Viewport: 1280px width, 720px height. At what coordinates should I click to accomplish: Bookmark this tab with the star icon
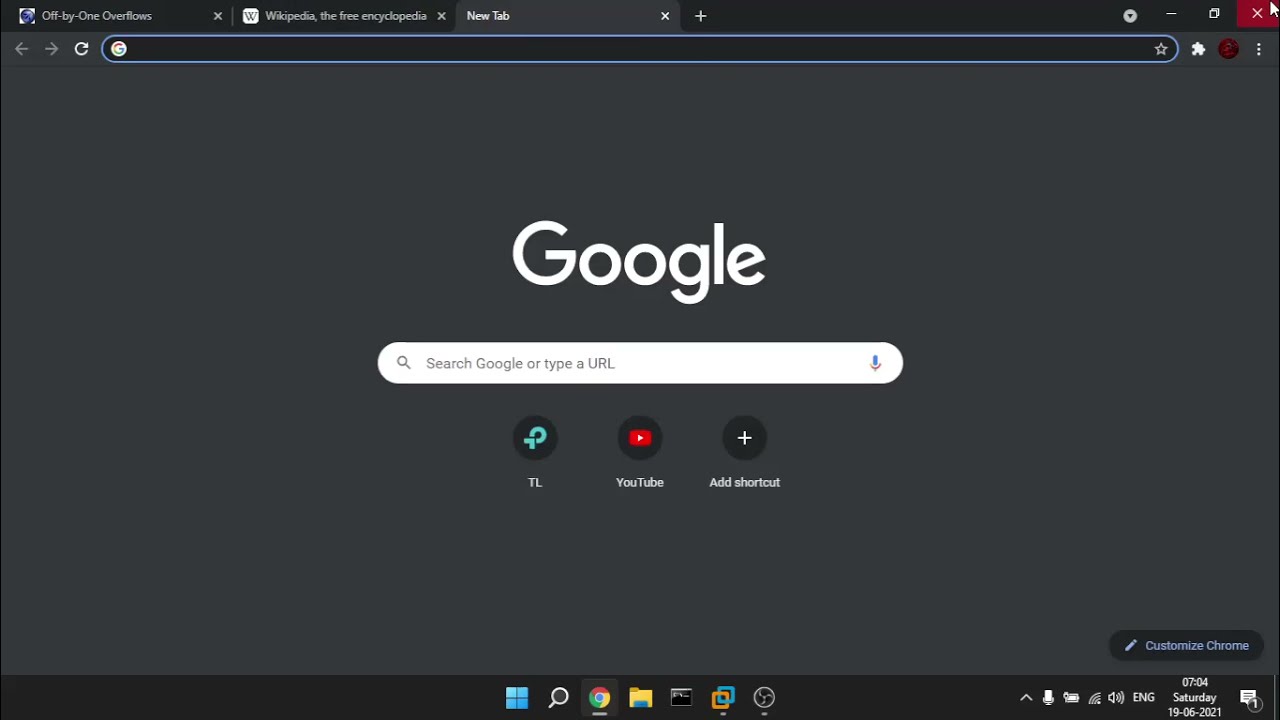pos(1161,49)
